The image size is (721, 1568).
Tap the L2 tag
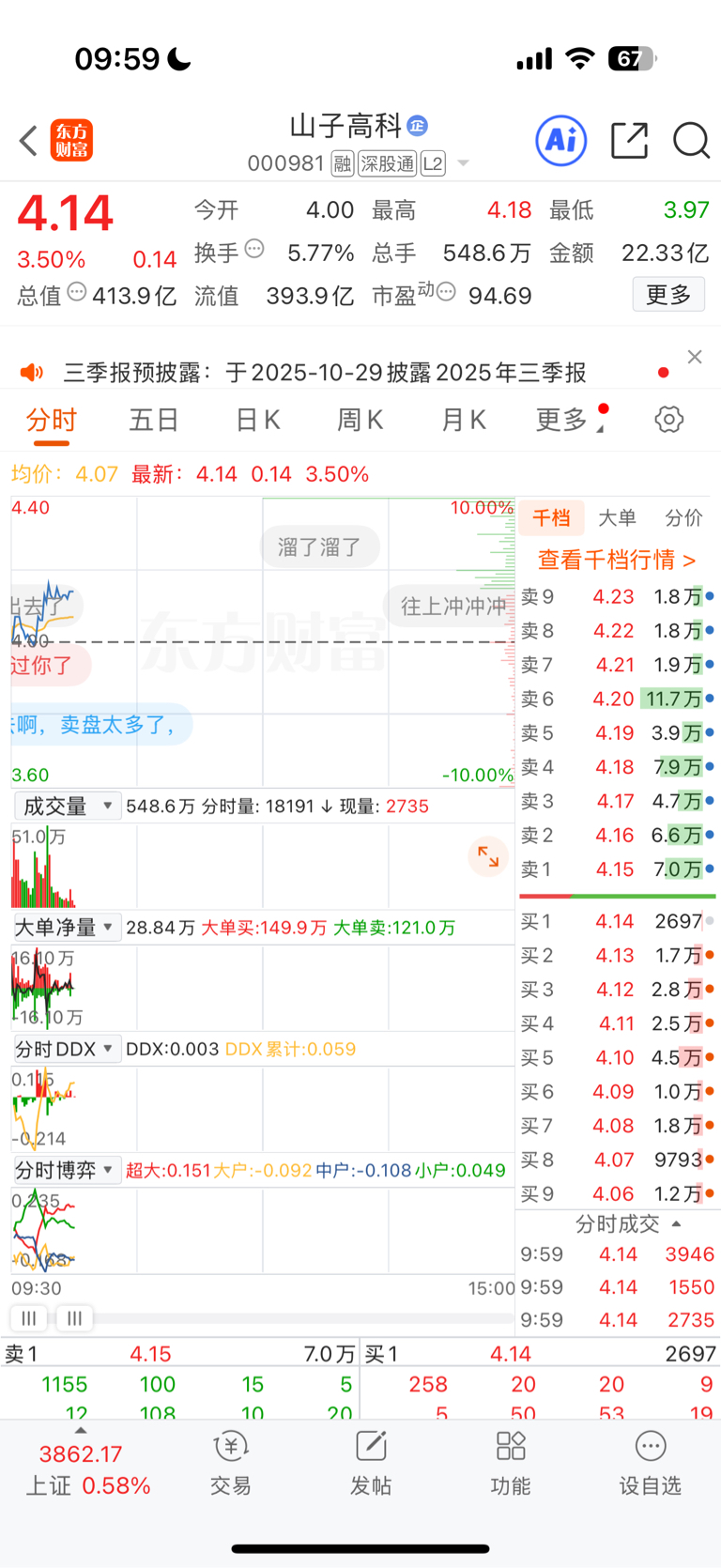[x=432, y=164]
